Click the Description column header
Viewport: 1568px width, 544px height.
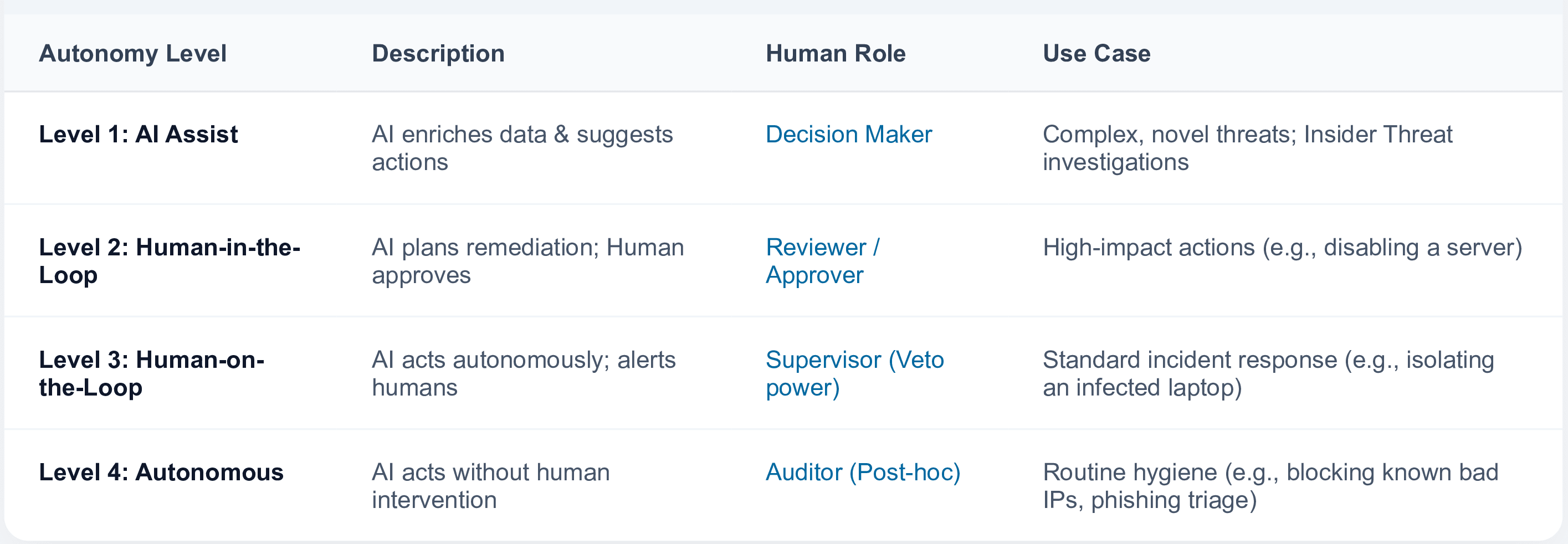(x=438, y=54)
